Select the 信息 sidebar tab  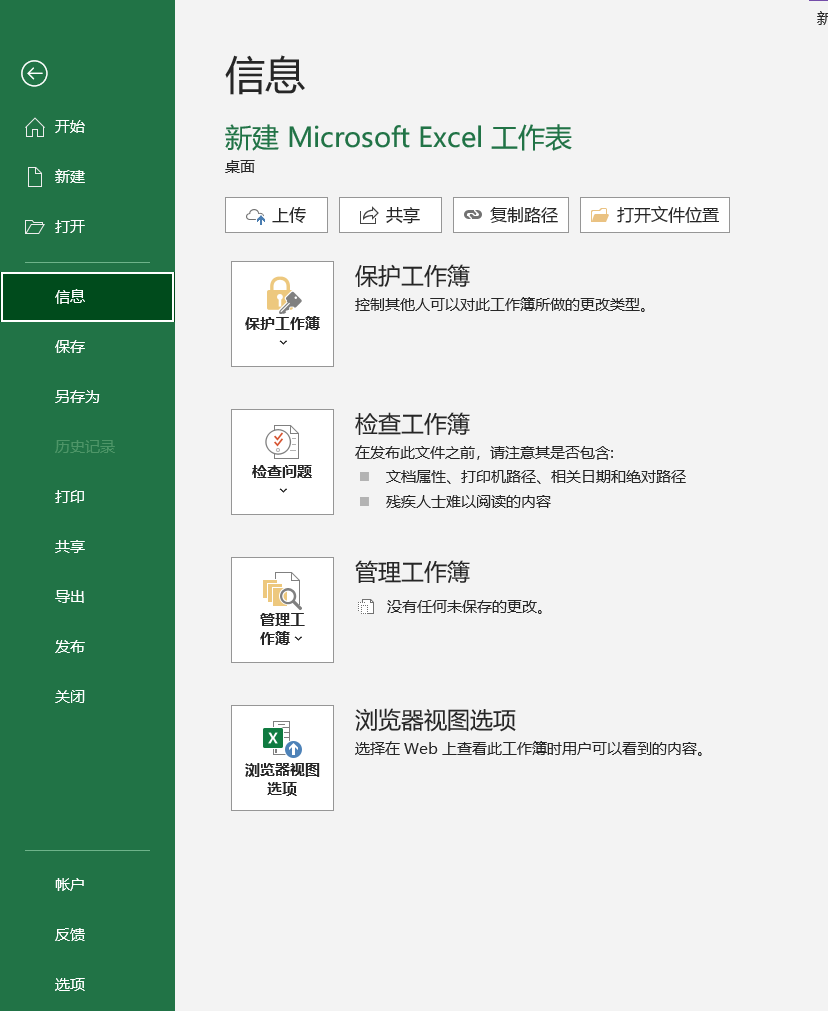click(x=87, y=297)
